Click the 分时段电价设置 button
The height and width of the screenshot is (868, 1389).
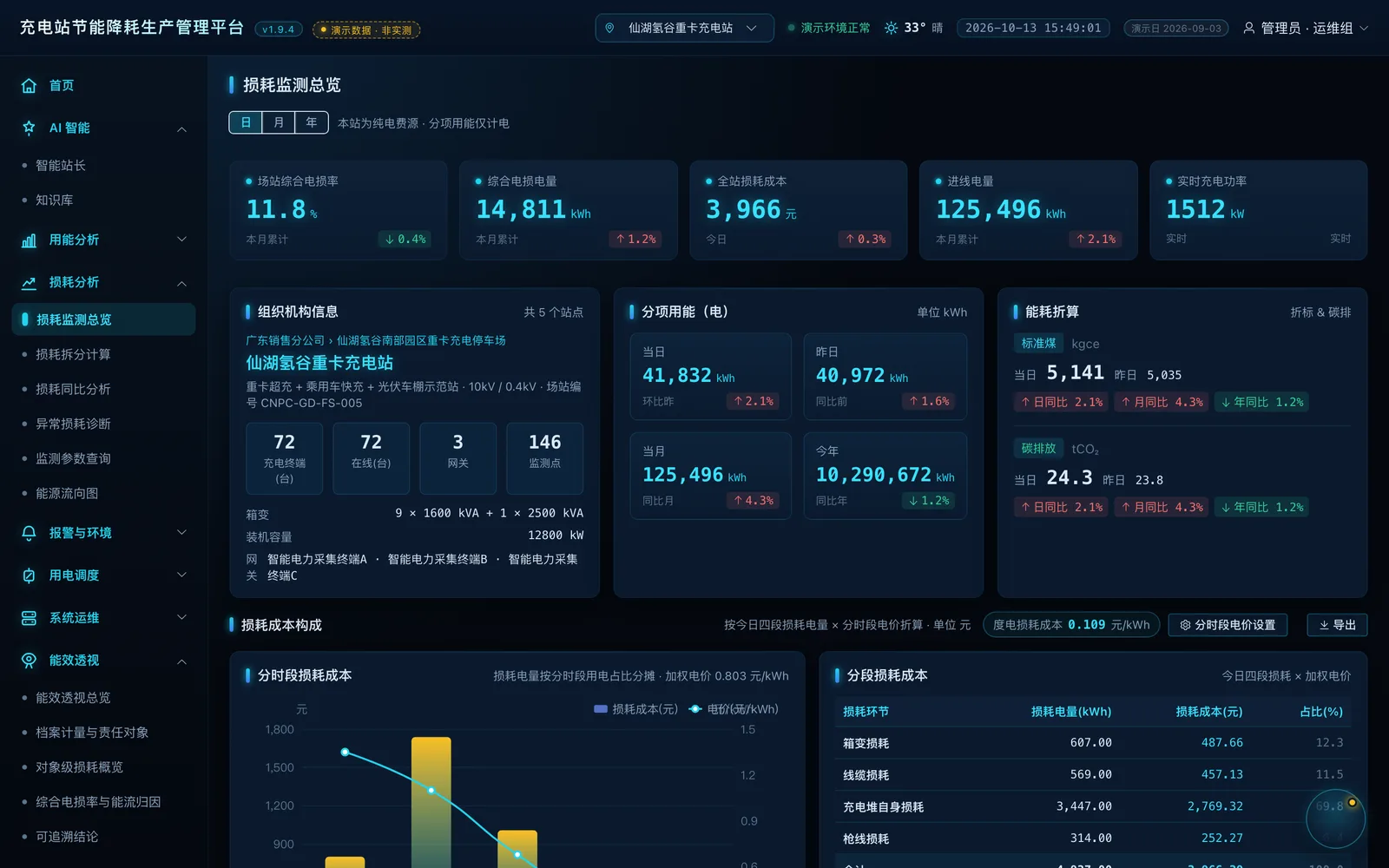click(x=1228, y=625)
